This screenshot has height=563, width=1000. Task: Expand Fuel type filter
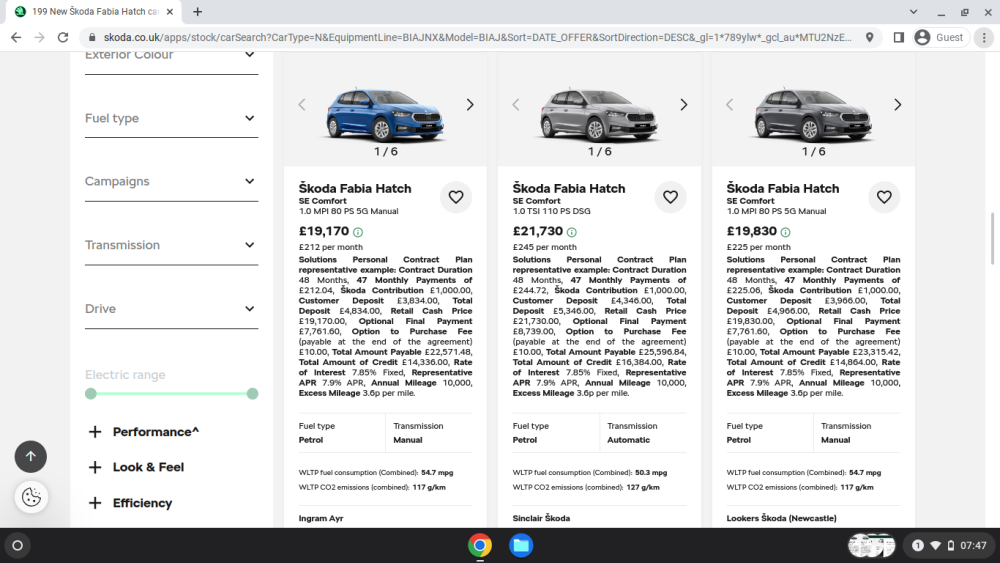[172, 119]
